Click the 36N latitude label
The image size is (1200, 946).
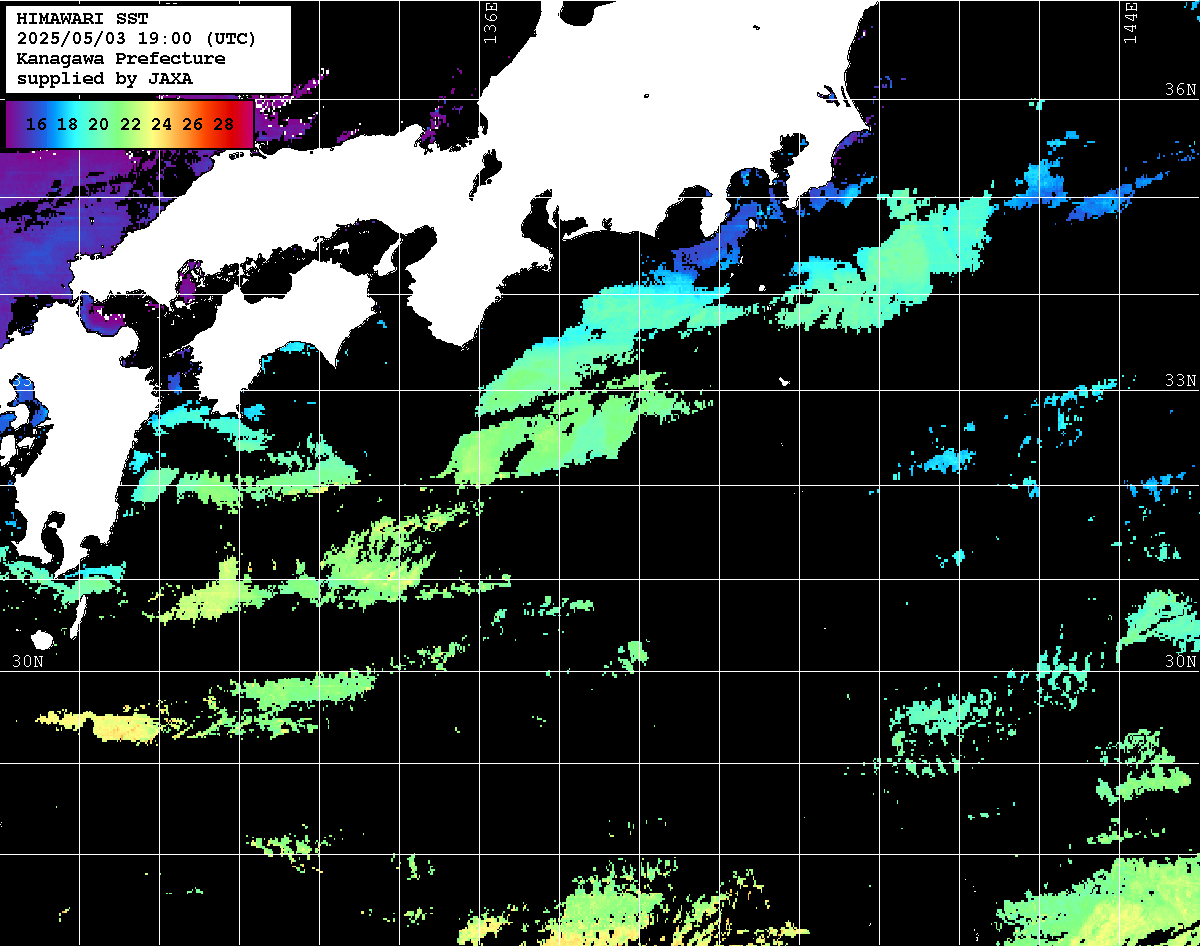pyautogui.click(x=1181, y=89)
